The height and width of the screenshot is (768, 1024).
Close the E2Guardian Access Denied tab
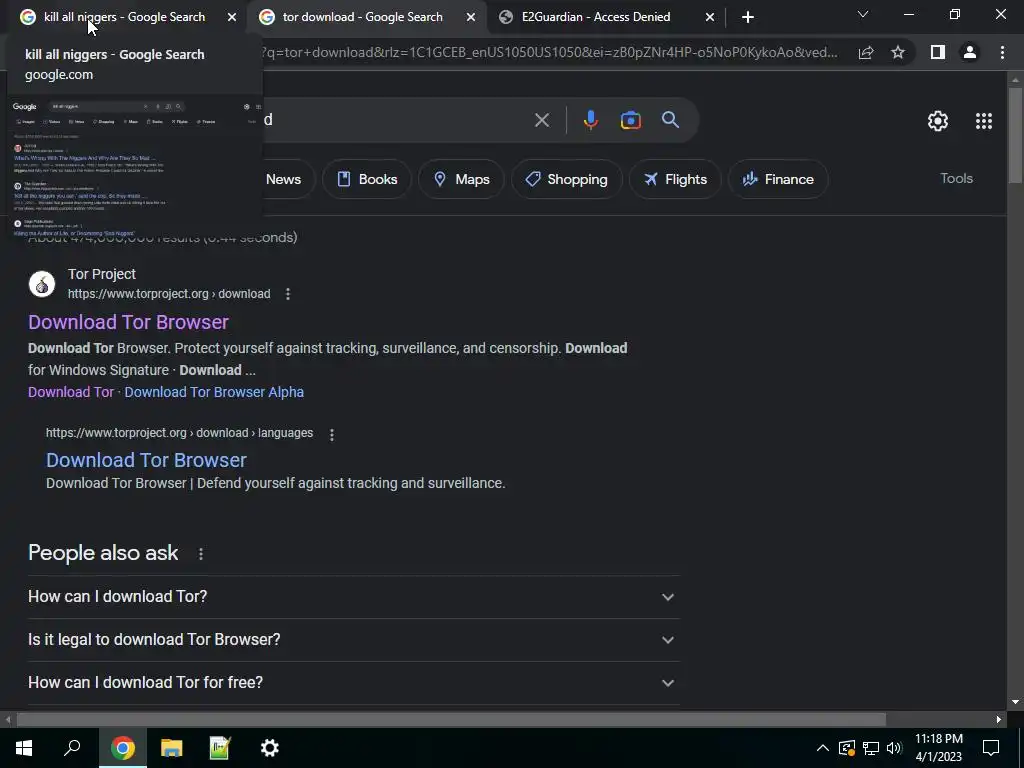click(x=710, y=17)
